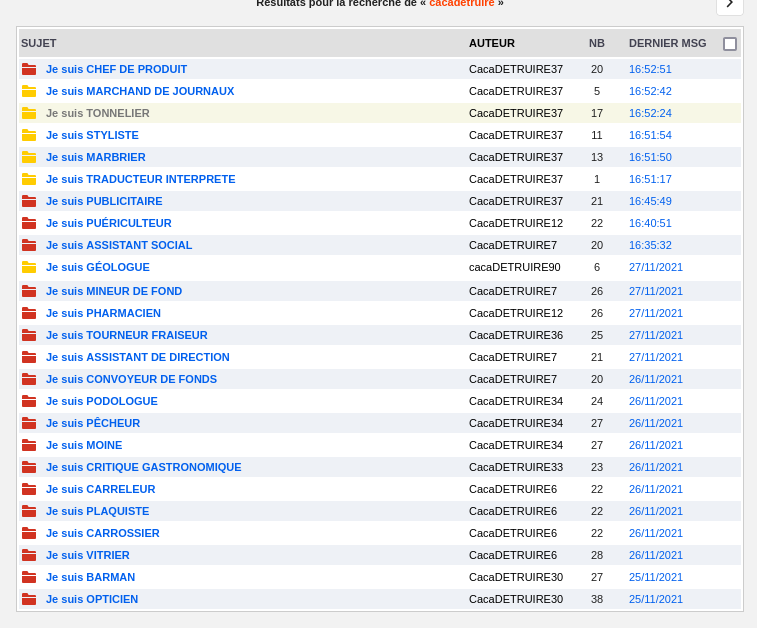The image size is (757, 628).
Task: Click red folder icon beside CHEF DE PRODUIT
Action: (29, 69)
